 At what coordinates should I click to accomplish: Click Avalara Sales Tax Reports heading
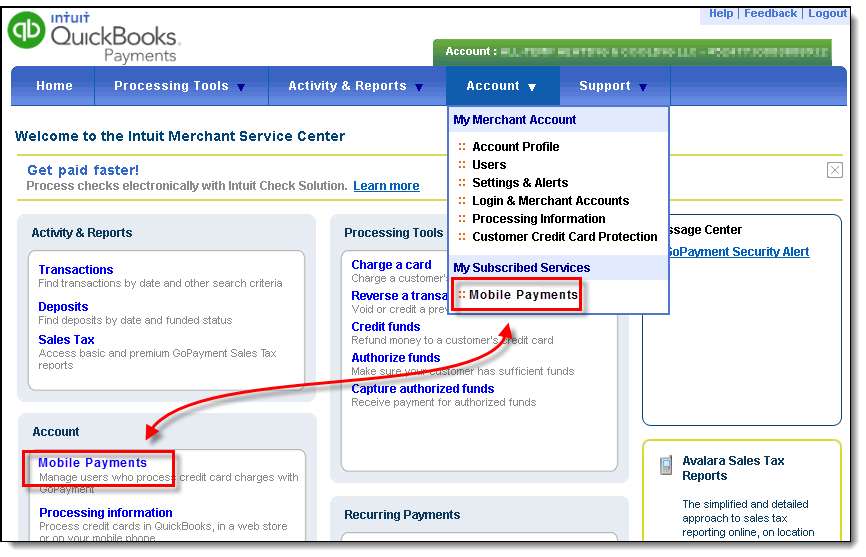click(x=733, y=468)
